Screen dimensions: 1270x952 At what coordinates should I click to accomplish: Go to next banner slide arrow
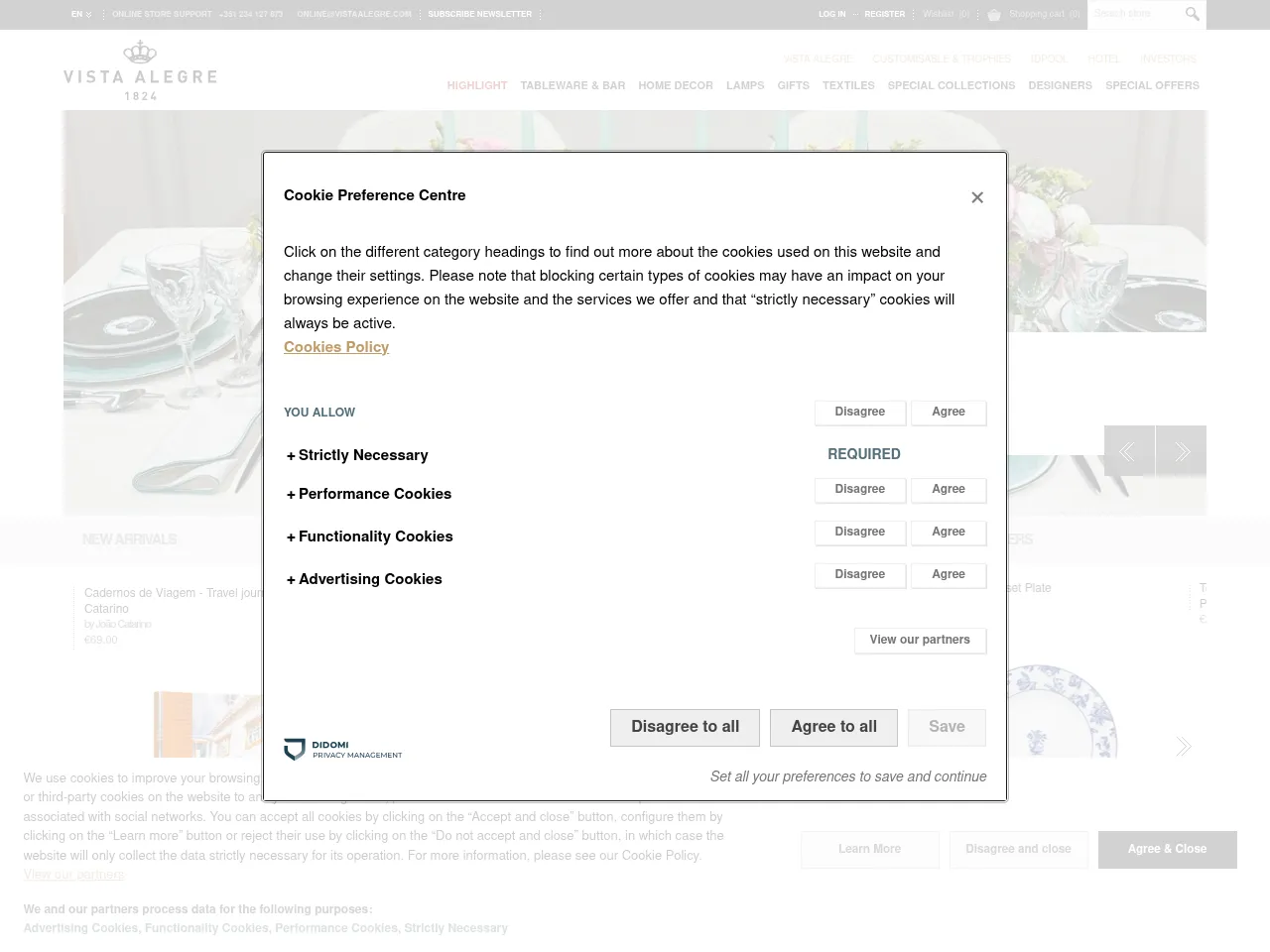1181,451
